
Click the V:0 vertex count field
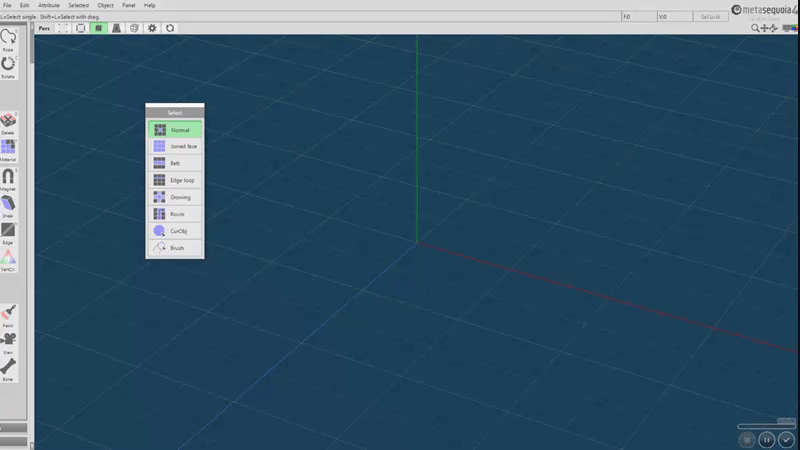point(674,17)
